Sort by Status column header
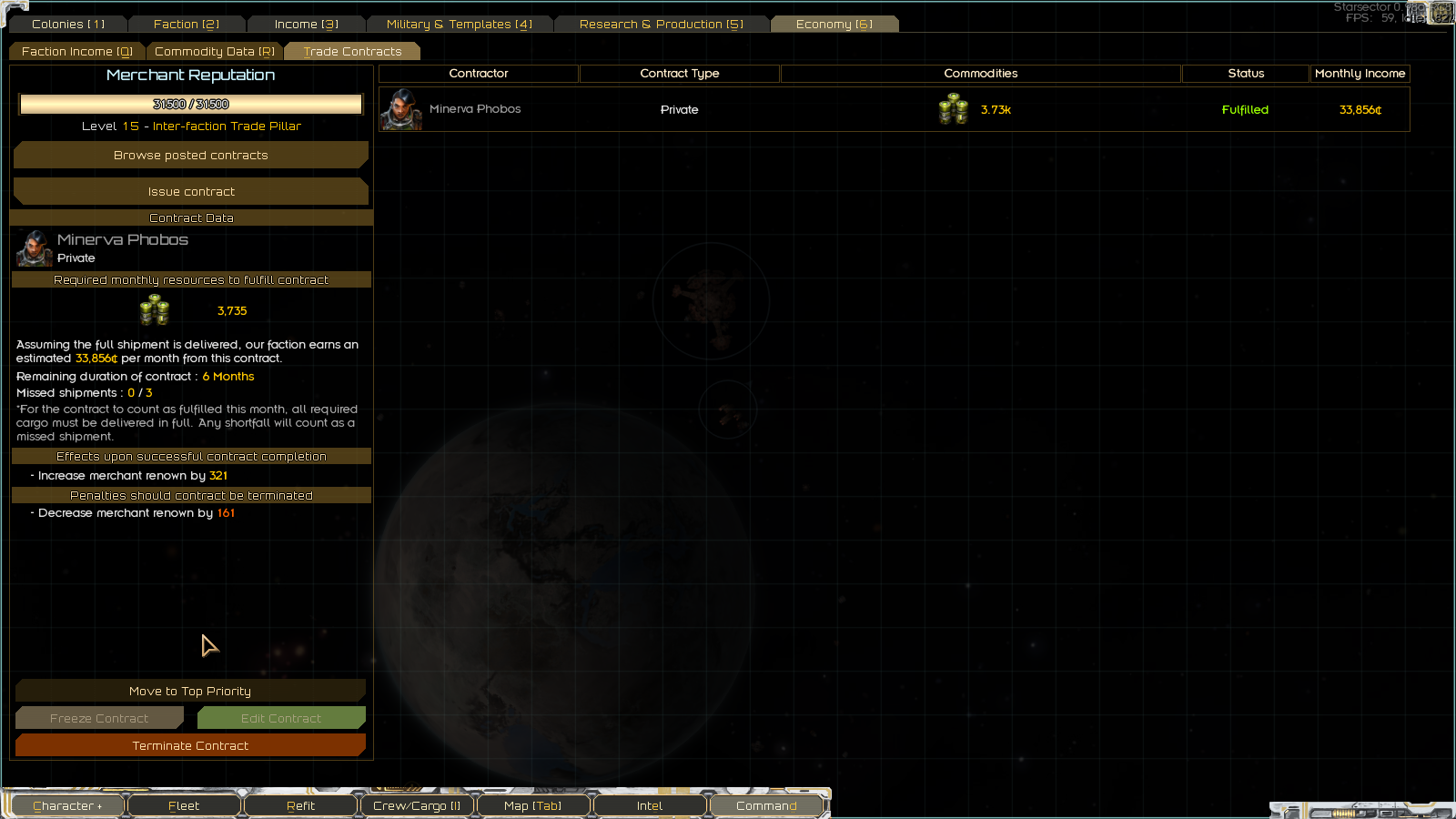The image size is (1456, 819). point(1246,74)
